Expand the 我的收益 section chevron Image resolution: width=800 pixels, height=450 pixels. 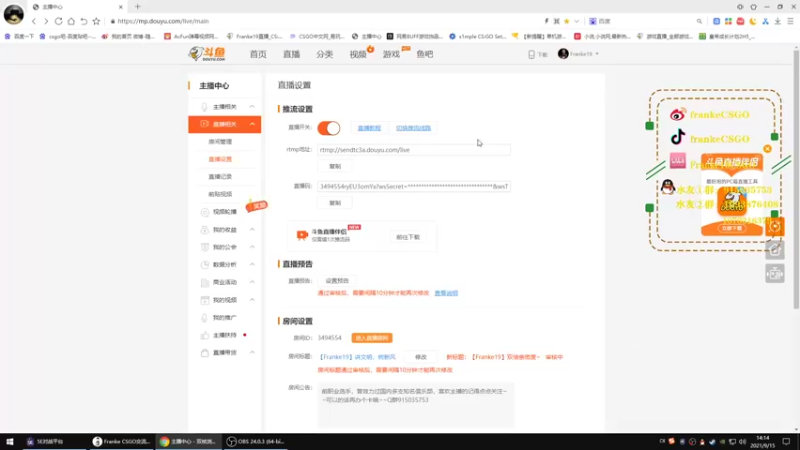point(252,230)
